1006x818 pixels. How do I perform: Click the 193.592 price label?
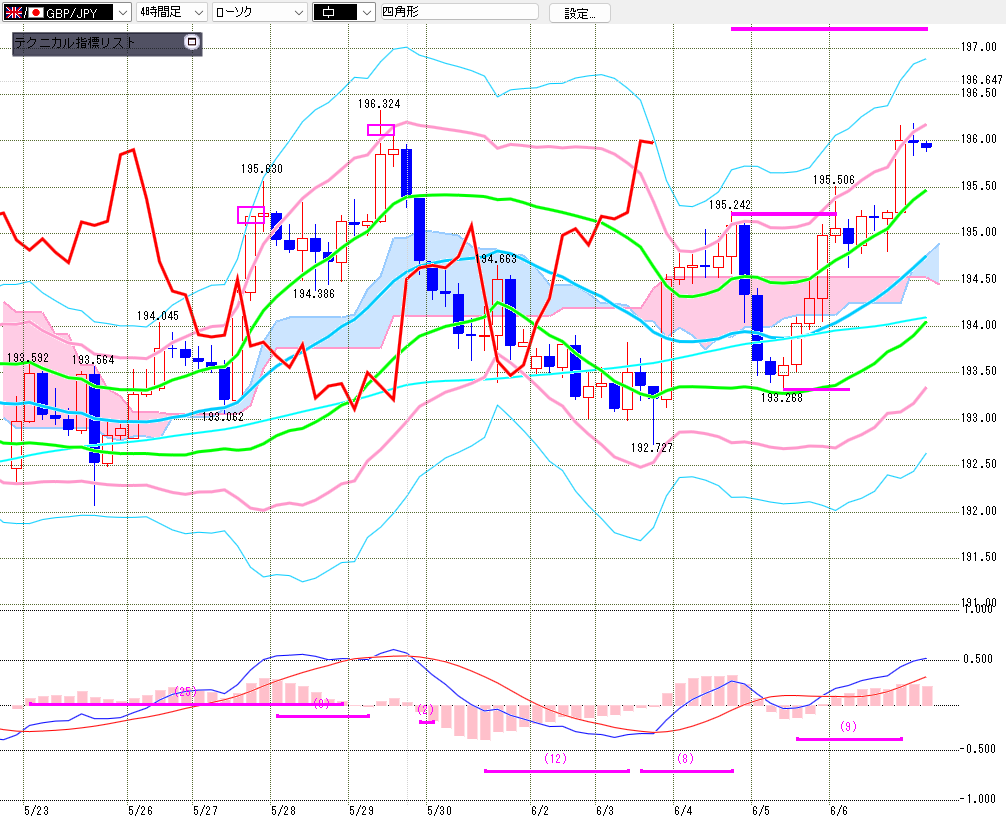[28, 357]
